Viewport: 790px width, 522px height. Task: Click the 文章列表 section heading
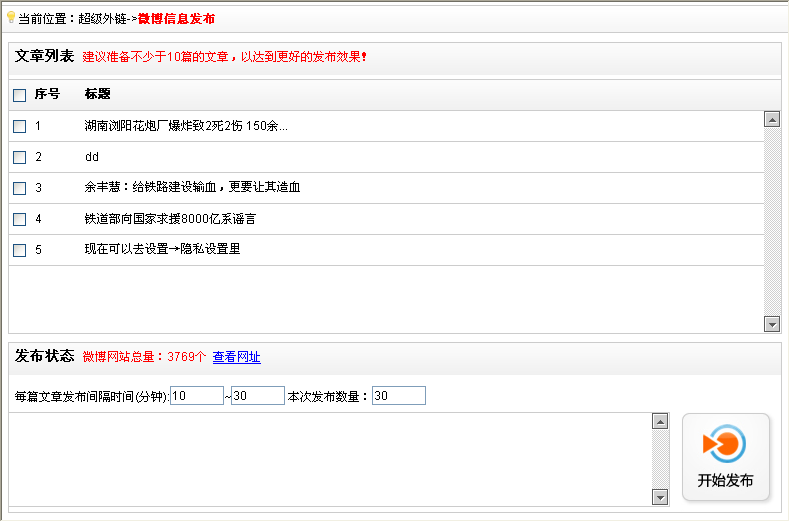44,56
